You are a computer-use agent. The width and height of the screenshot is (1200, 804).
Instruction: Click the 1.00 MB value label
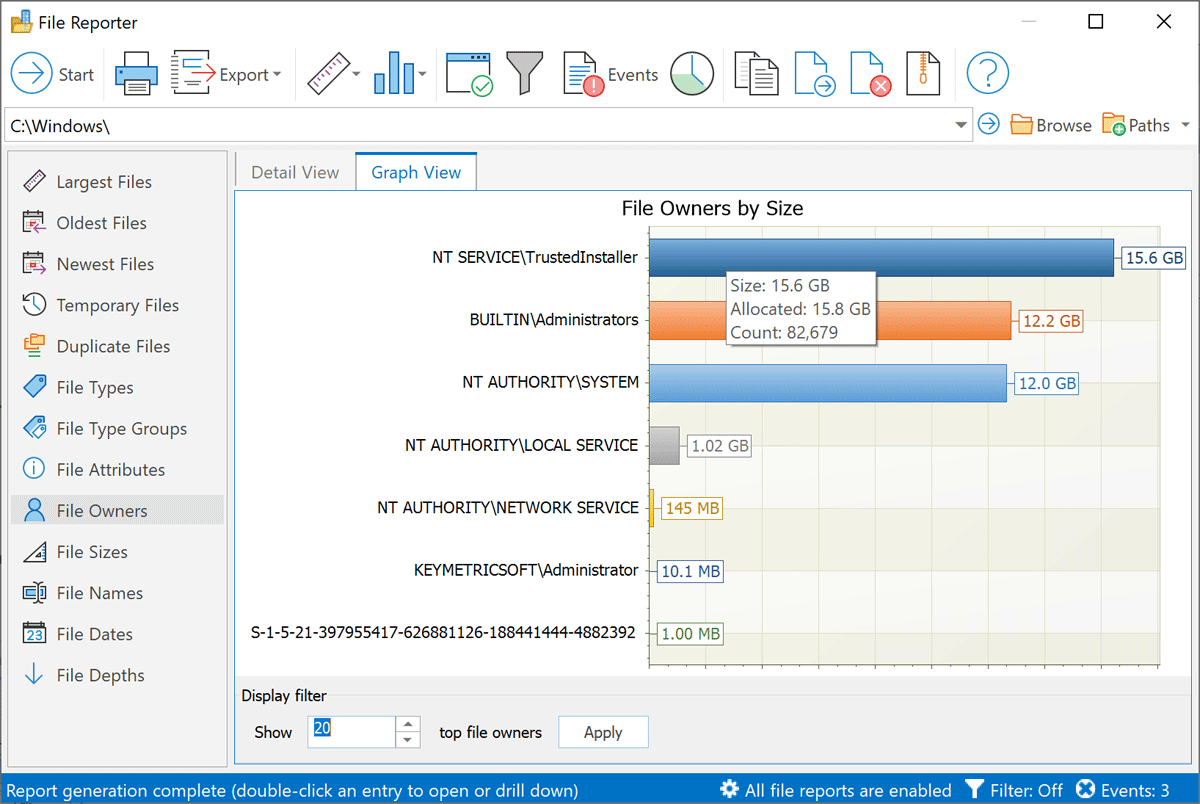[690, 634]
